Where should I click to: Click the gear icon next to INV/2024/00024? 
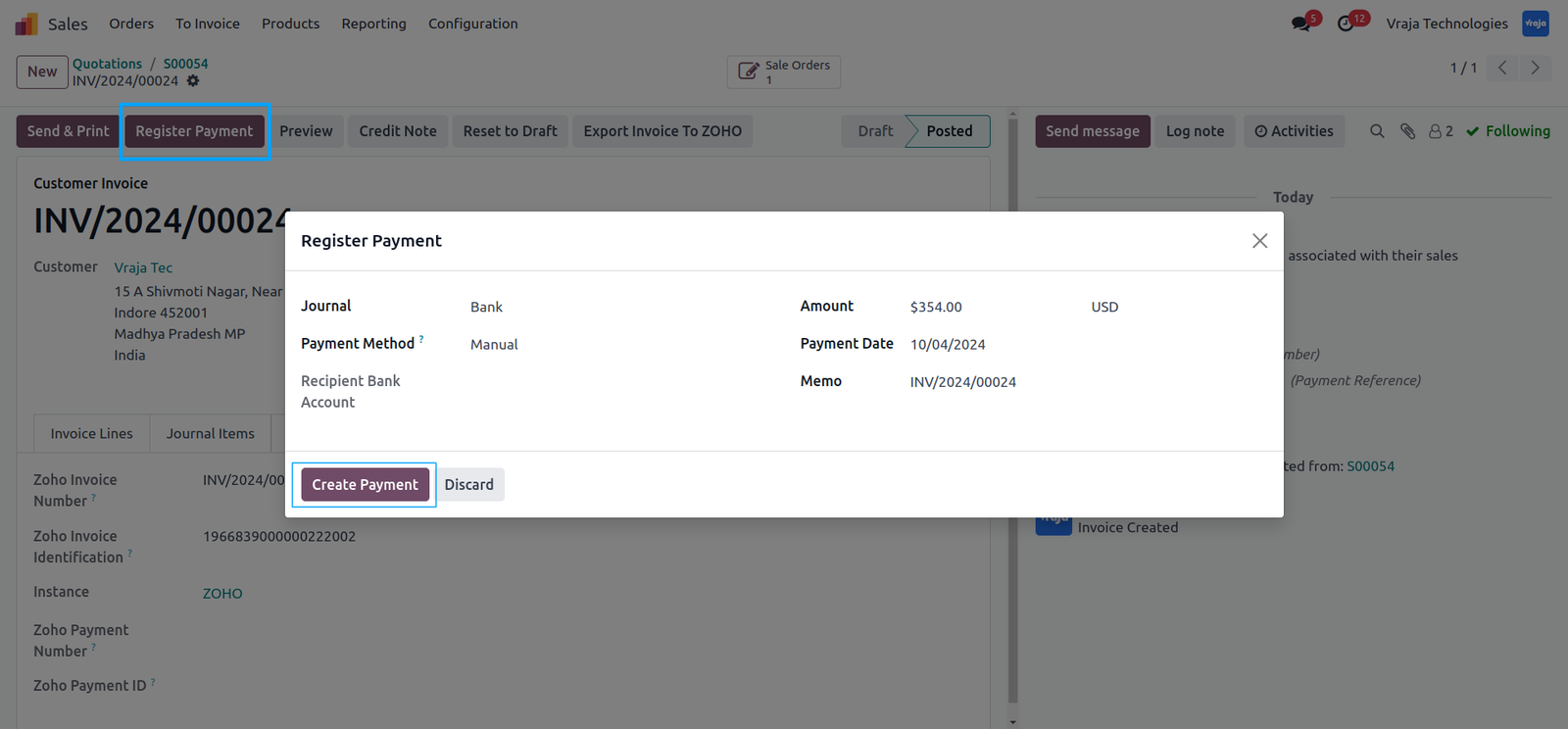(193, 81)
